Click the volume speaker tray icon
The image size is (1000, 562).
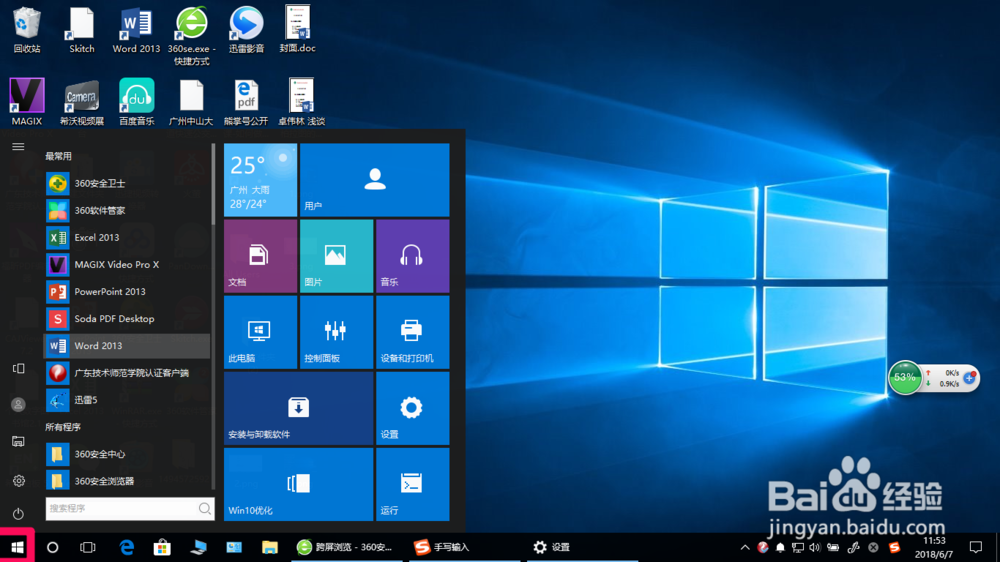[x=815, y=547]
